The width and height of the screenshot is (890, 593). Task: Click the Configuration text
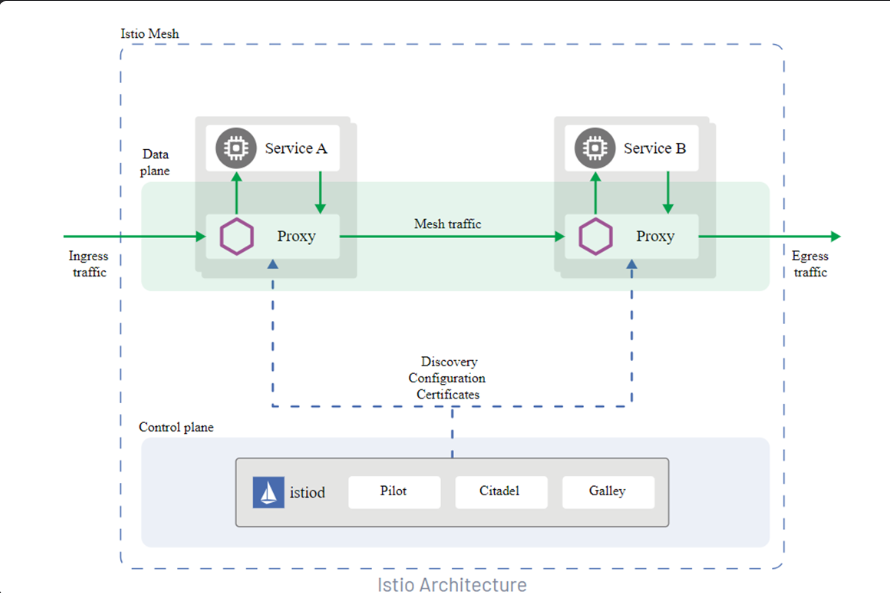(x=447, y=378)
